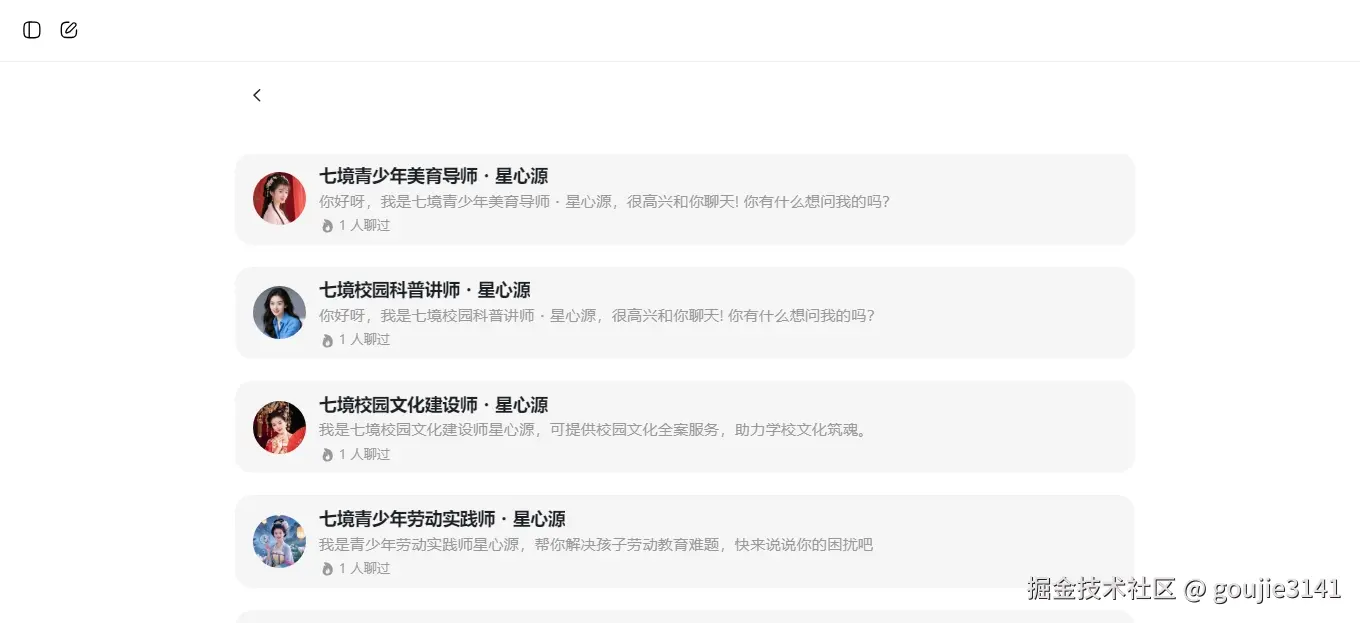Click the avatar of 七境青少年劳动实践师·星心源
1360x623 pixels.
coord(279,540)
